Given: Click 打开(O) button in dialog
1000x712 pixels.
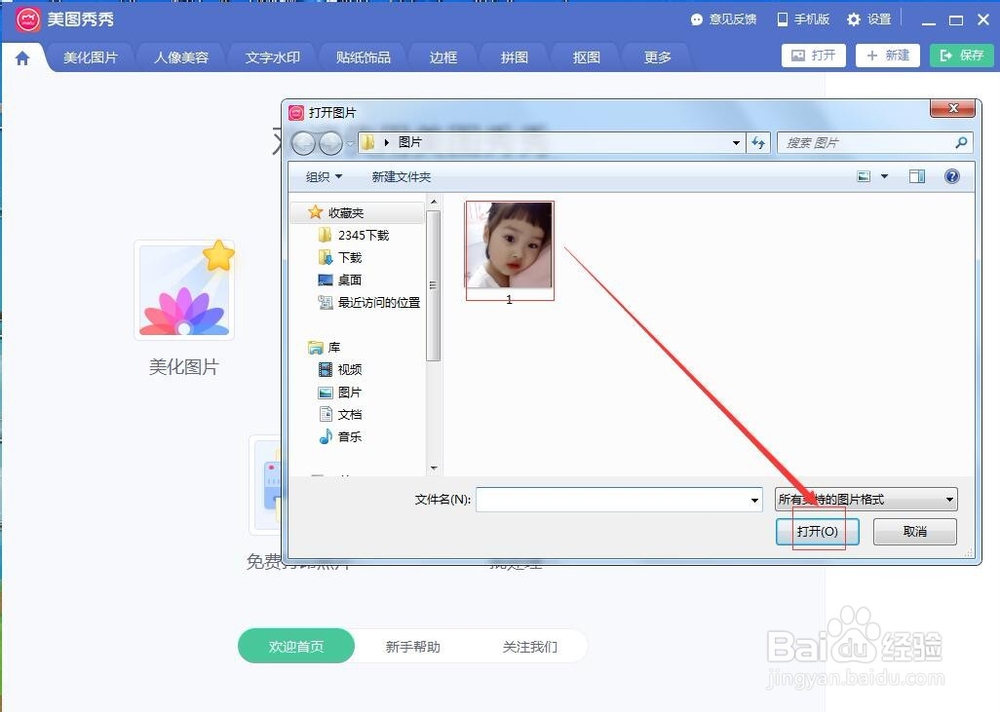Looking at the screenshot, I should click(x=818, y=531).
